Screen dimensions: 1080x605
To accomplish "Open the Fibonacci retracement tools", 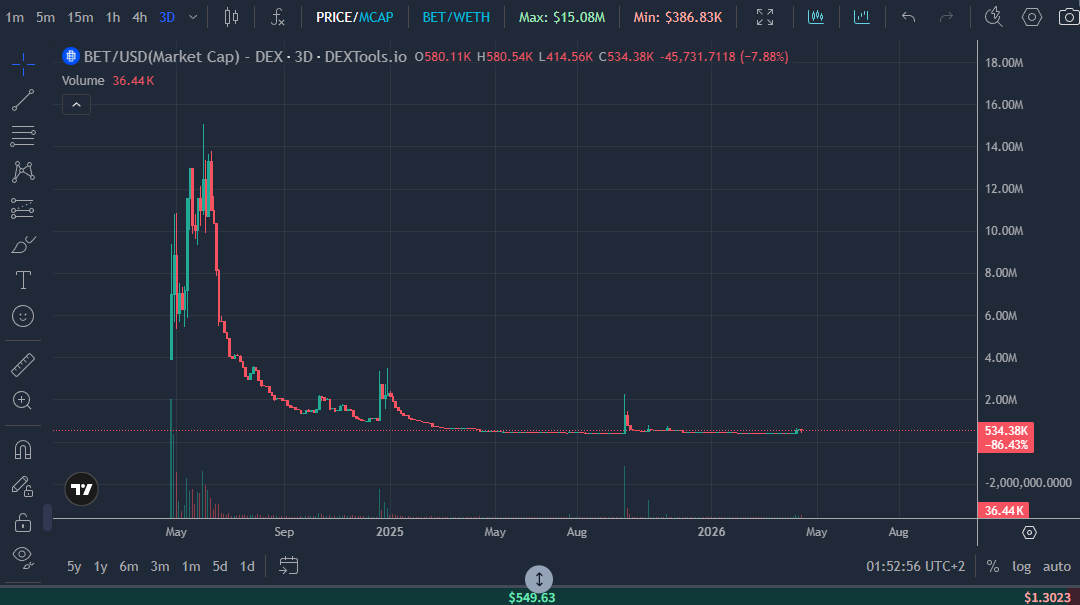I will [23, 136].
